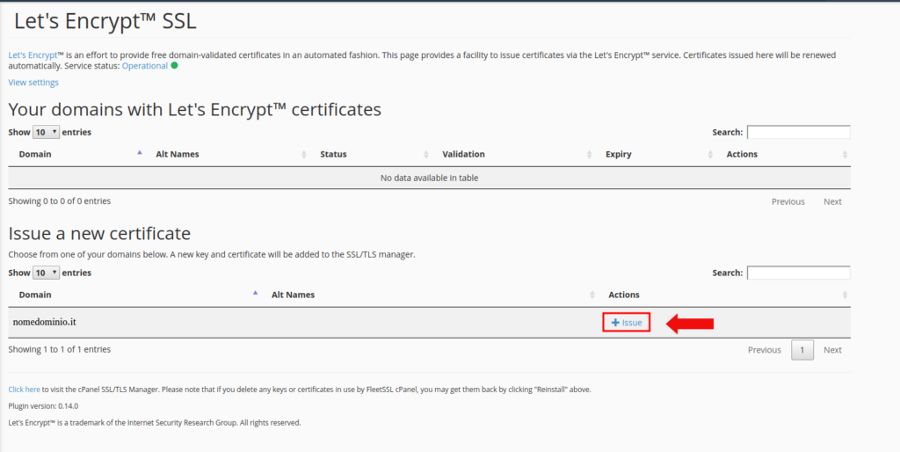900x452 pixels.
Task: Click Previous in certificates table pagination
Action: [x=788, y=202]
